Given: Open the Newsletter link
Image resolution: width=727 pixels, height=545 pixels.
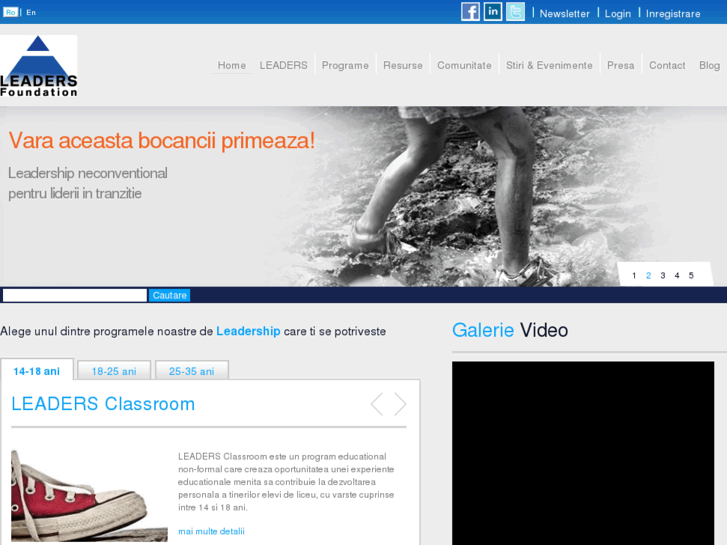Looking at the screenshot, I should [x=564, y=14].
